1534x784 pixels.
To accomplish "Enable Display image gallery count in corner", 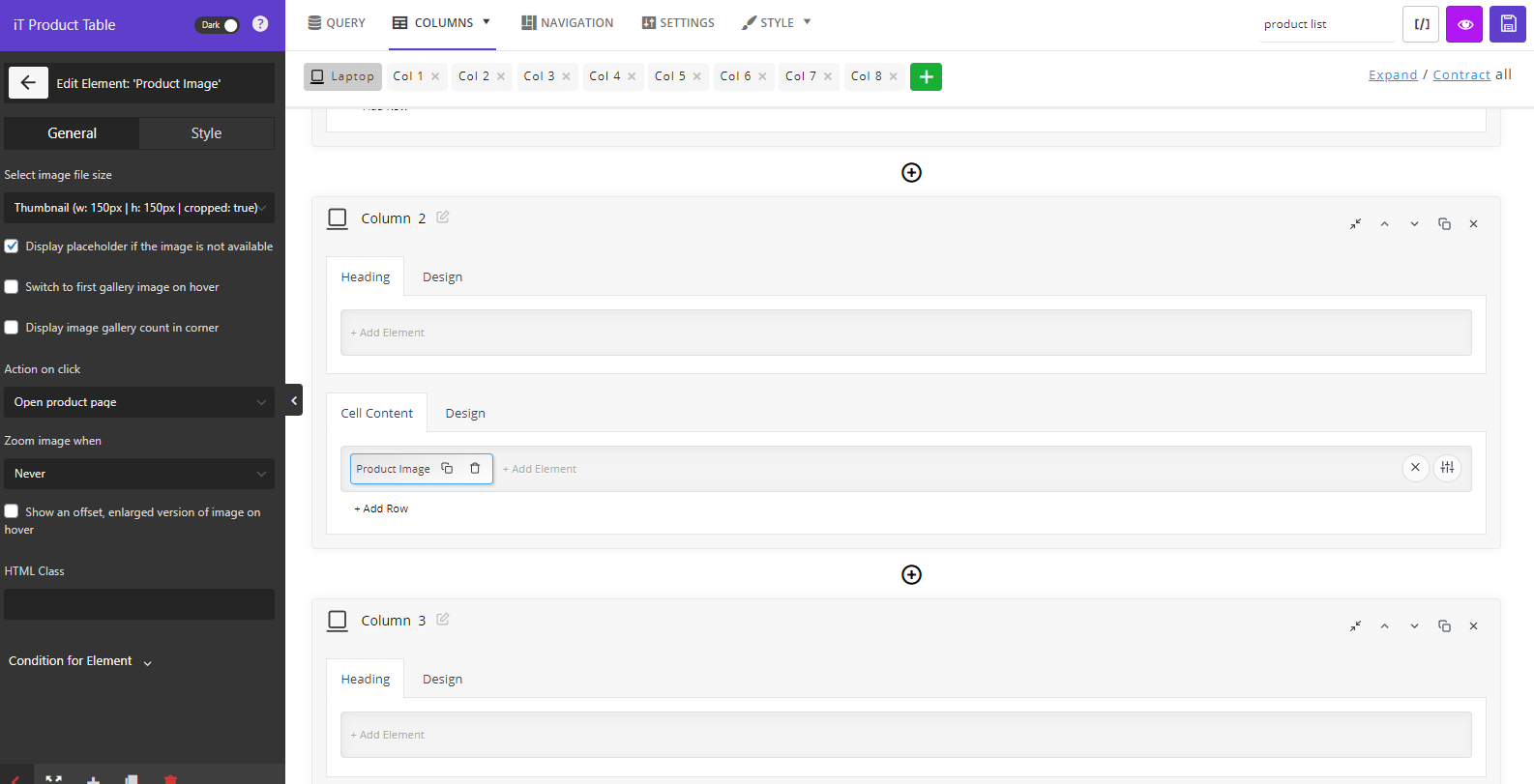I will 12,328.
